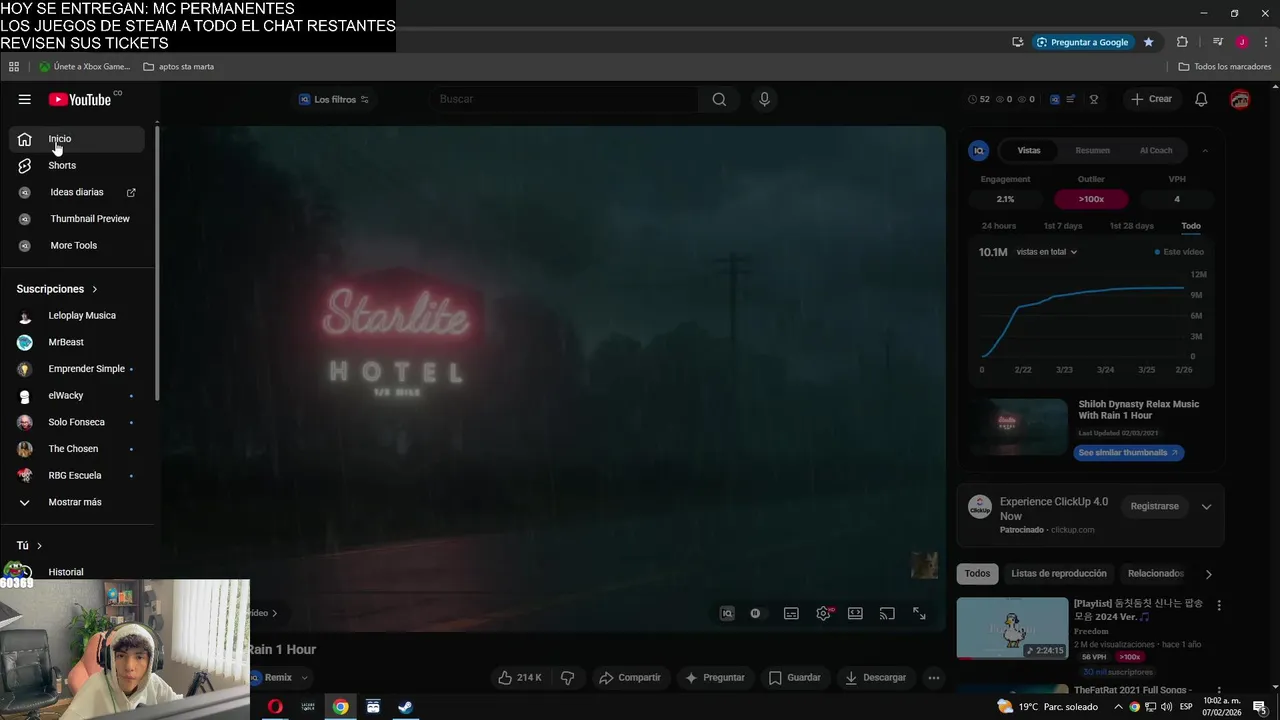Toggle vidIQ icon in player controls
Viewport: 1280px width, 720px height.
tap(727, 613)
